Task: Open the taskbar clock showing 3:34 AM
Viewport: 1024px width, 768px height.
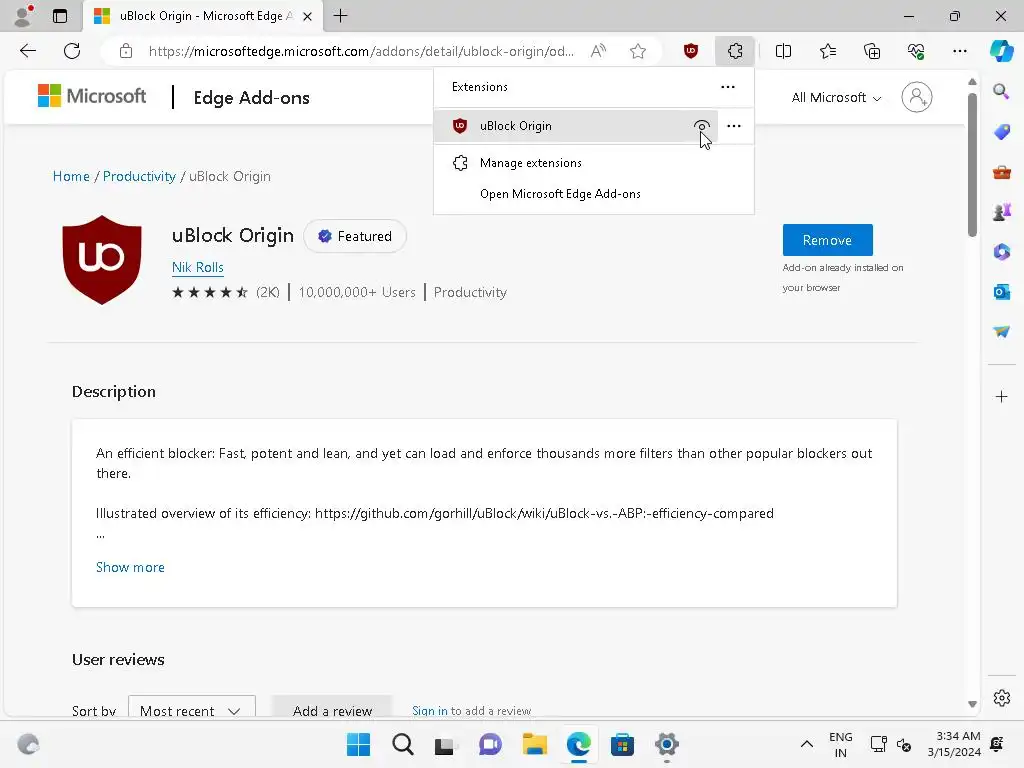Action: click(954, 744)
